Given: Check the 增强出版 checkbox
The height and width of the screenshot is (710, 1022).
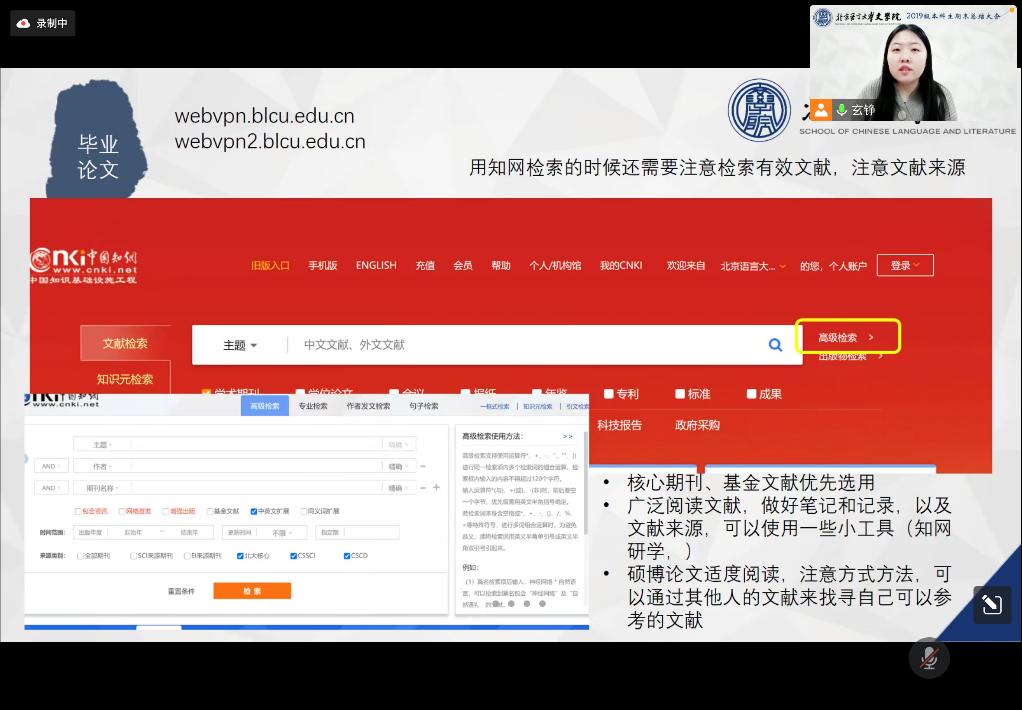Looking at the screenshot, I should pos(166,512).
